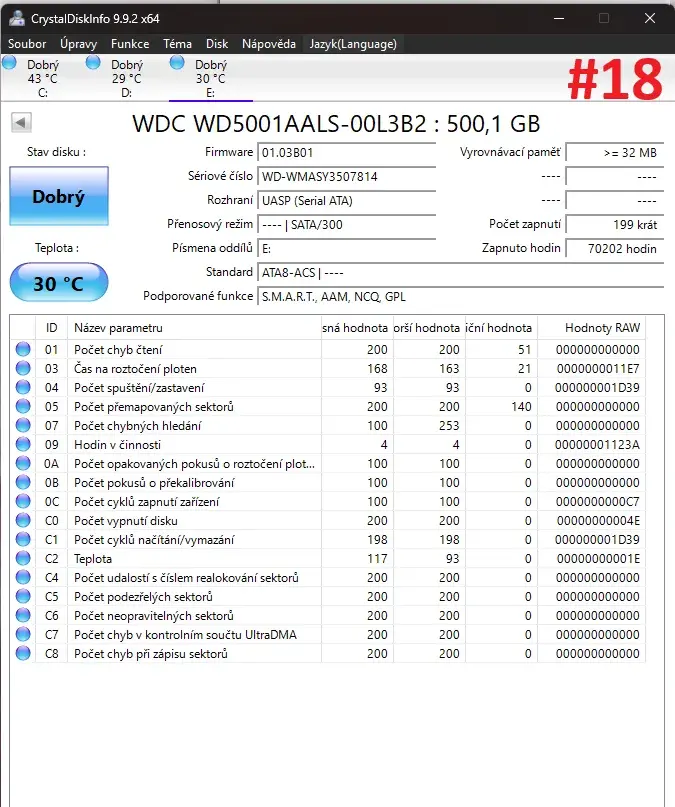This screenshot has width=675, height=807.
Task: Click the Standard field ATA8-ACS
Action: [x=460, y=273]
